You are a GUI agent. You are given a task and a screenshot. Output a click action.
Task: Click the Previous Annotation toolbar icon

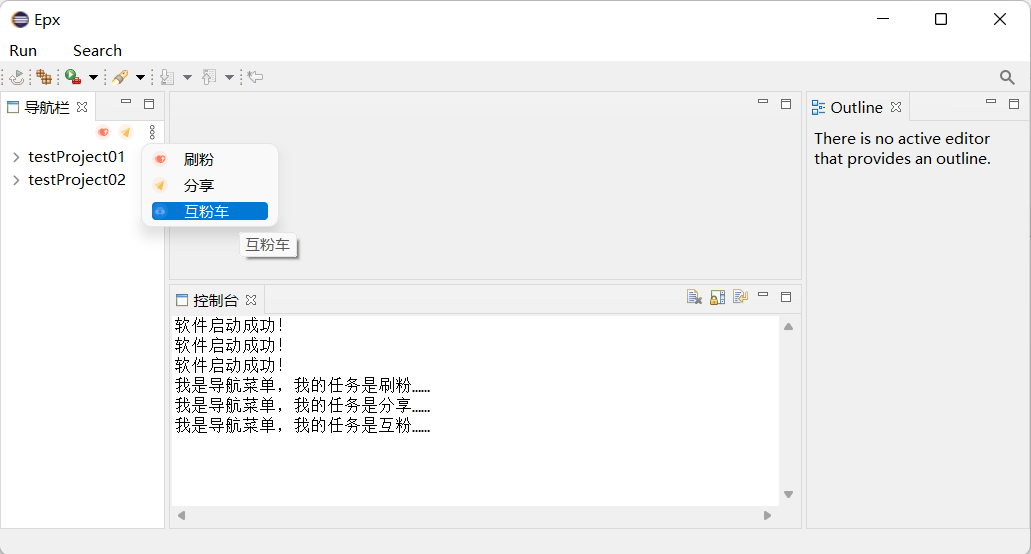pyautogui.click(x=209, y=77)
